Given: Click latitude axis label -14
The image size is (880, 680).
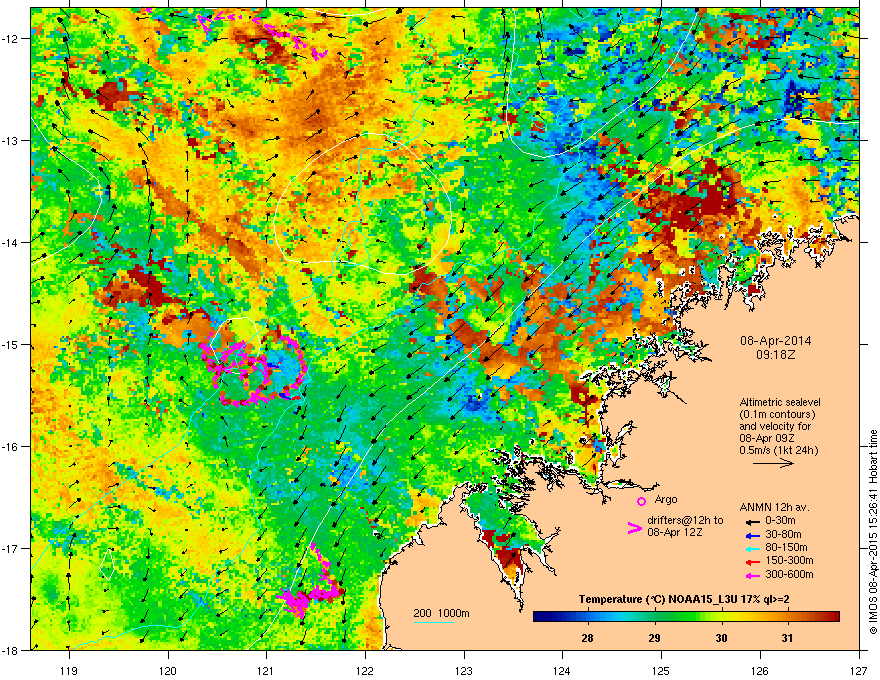Looking at the screenshot, I should (11, 243).
